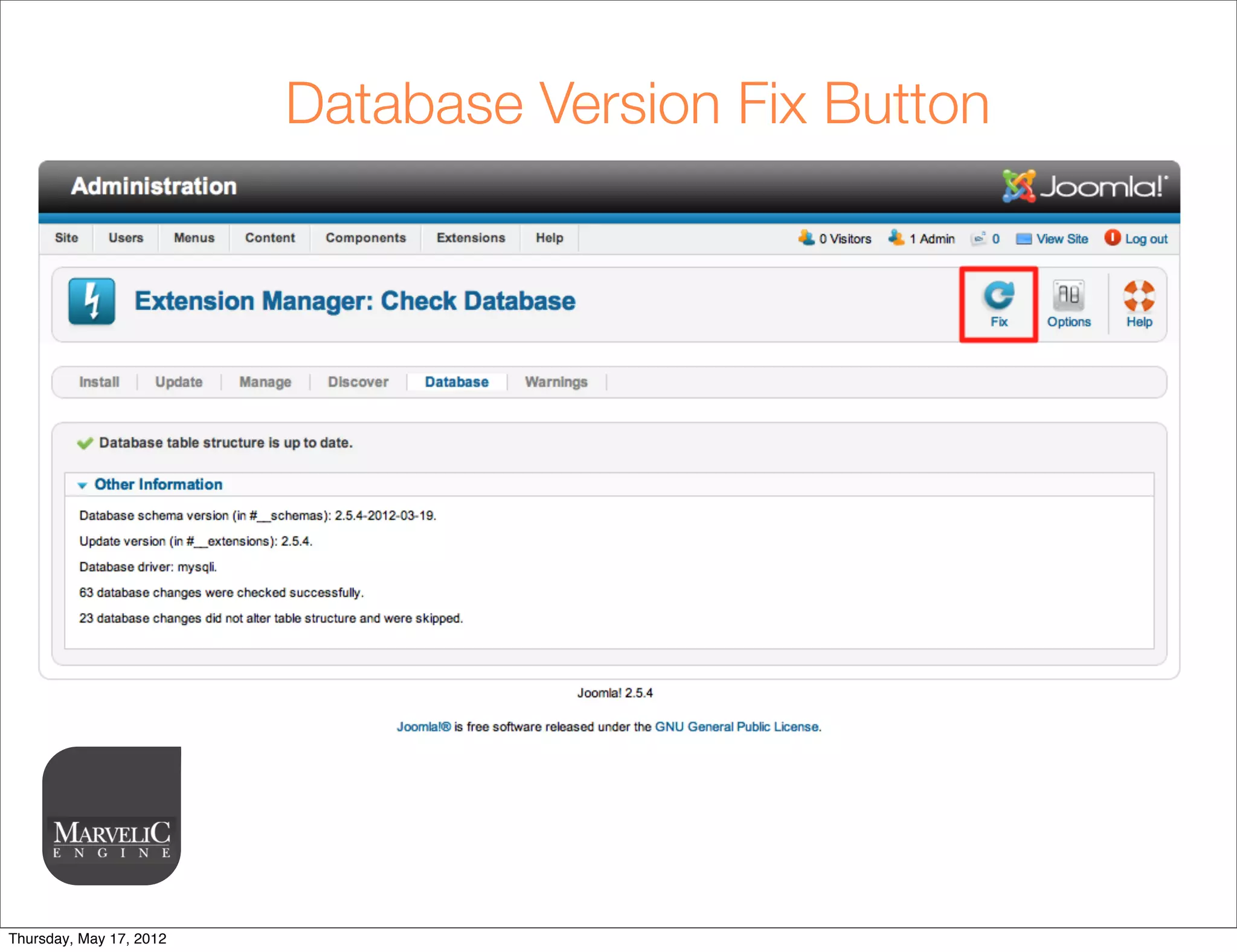This screenshot has width=1237, height=952.
Task: Open the Content menu
Action: 270,238
